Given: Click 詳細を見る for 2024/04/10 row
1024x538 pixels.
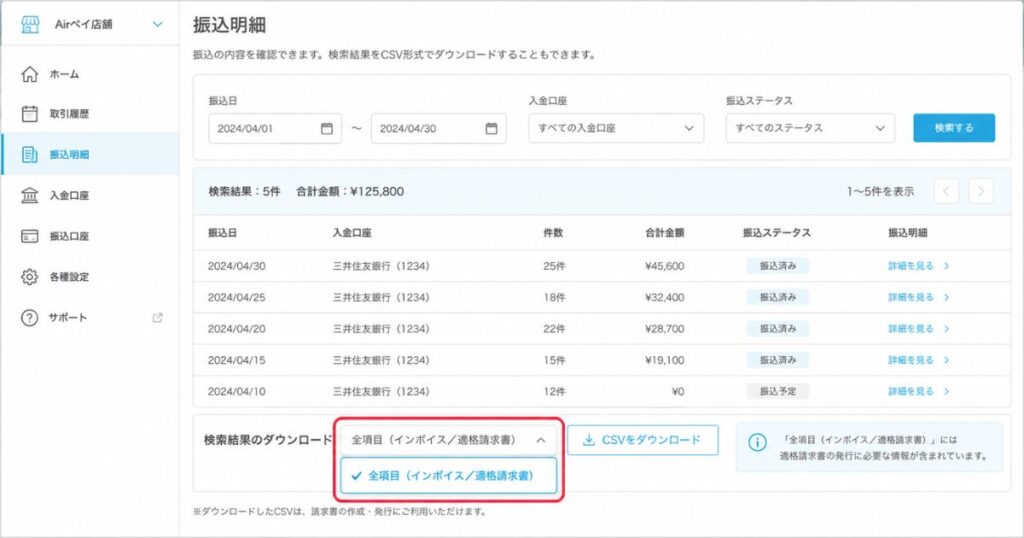Looking at the screenshot, I should (x=918, y=391).
